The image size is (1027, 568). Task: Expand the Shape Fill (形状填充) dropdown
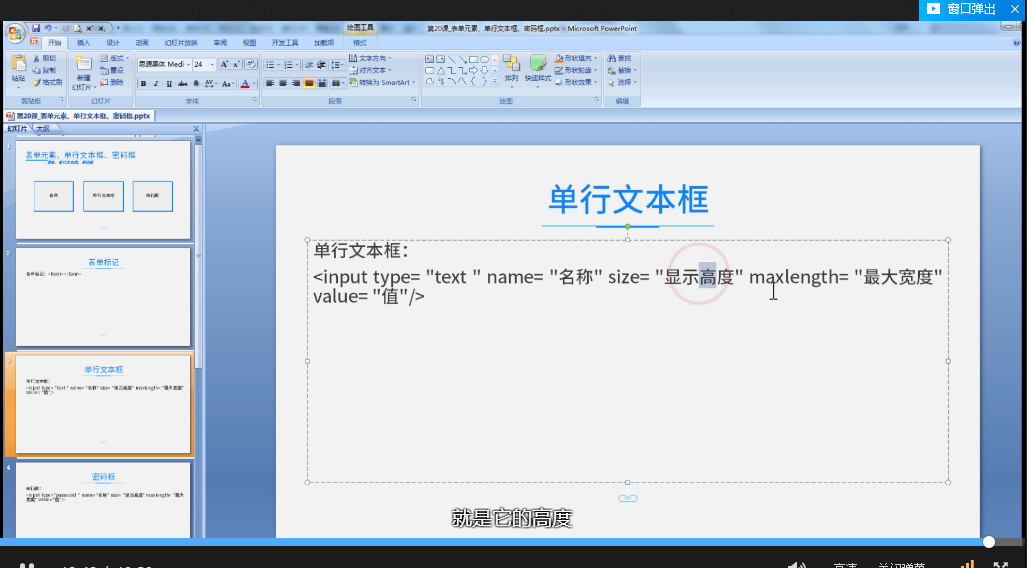tap(597, 58)
